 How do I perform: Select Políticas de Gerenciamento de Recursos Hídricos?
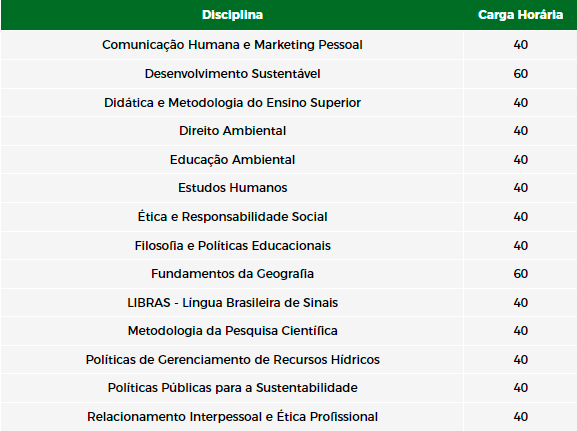[232, 360]
